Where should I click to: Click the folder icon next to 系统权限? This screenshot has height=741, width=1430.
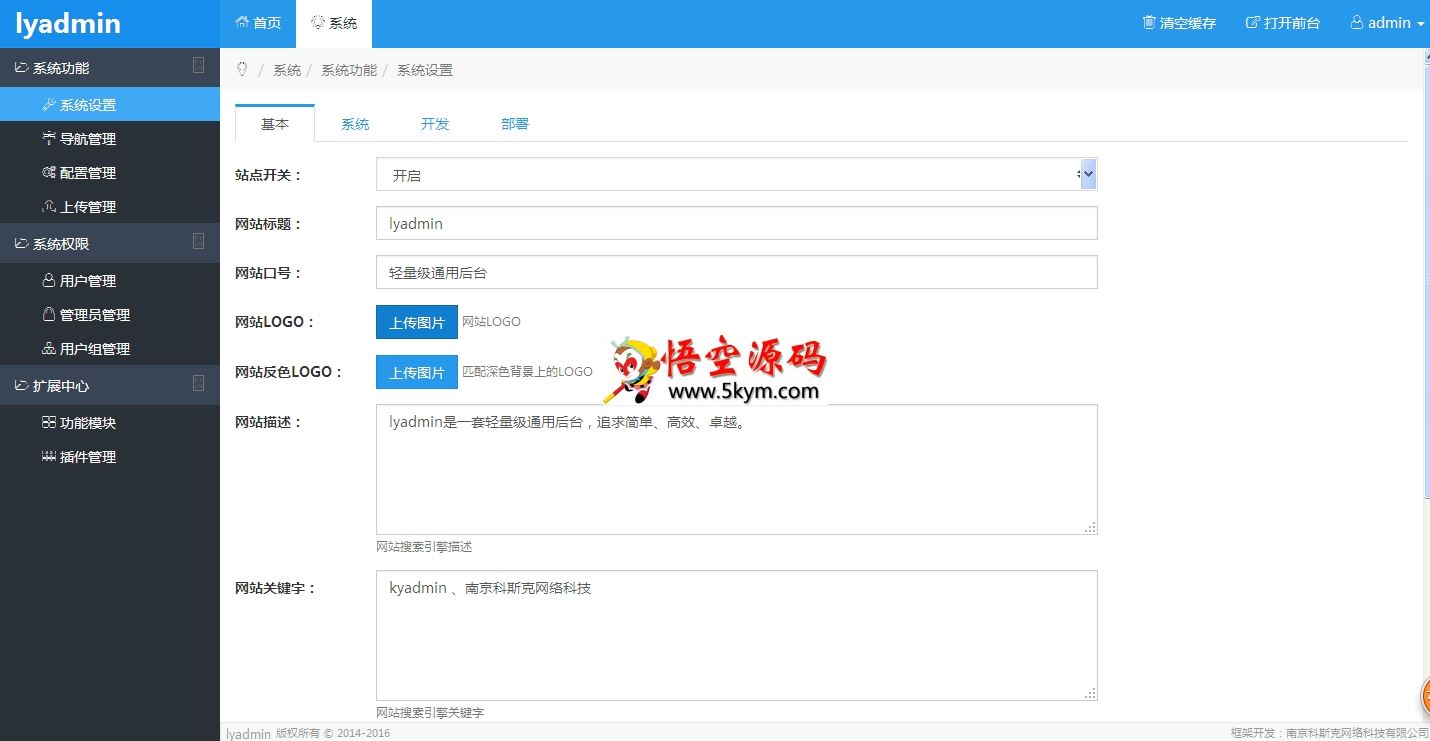click(x=21, y=243)
